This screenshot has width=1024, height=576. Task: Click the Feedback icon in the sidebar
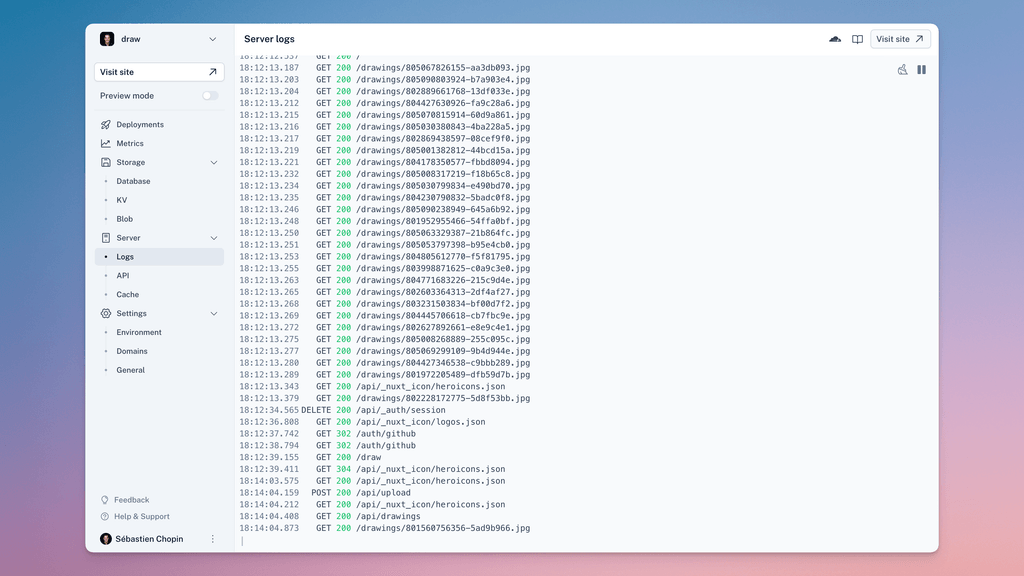103,500
